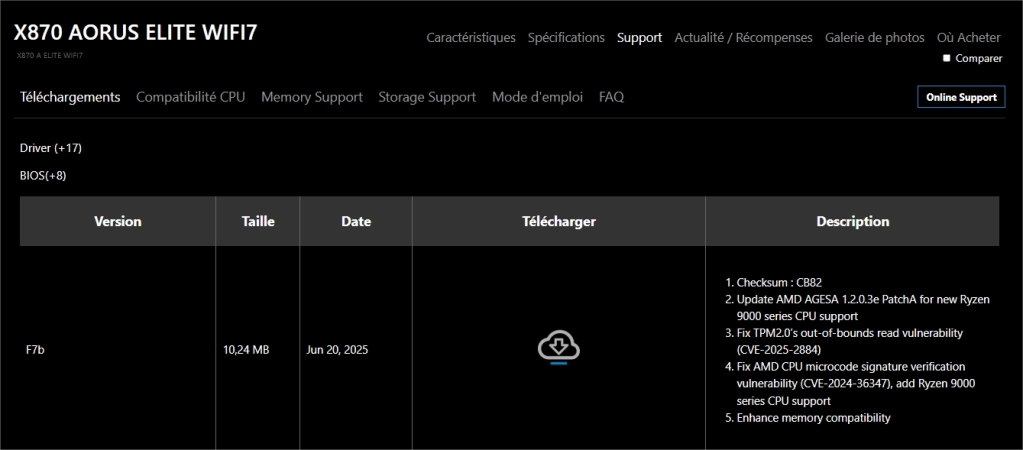
Task: Open the Storage Support tab
Action: [x=427, y=97]
